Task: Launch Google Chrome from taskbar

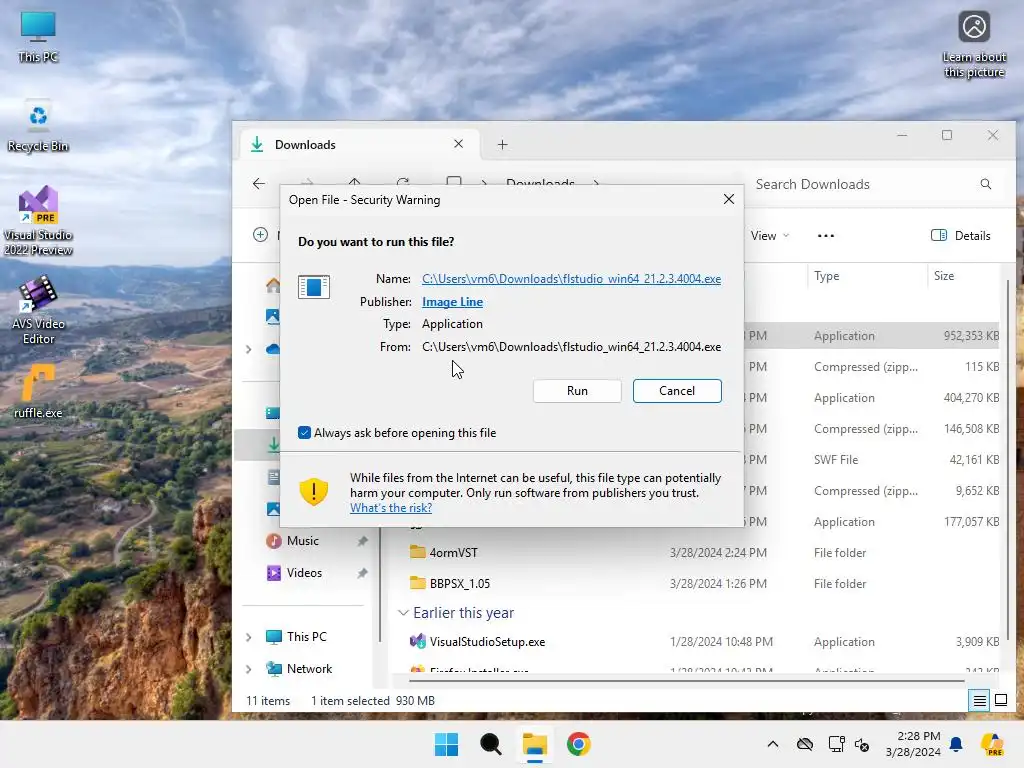Action: (x=579, y=744)
